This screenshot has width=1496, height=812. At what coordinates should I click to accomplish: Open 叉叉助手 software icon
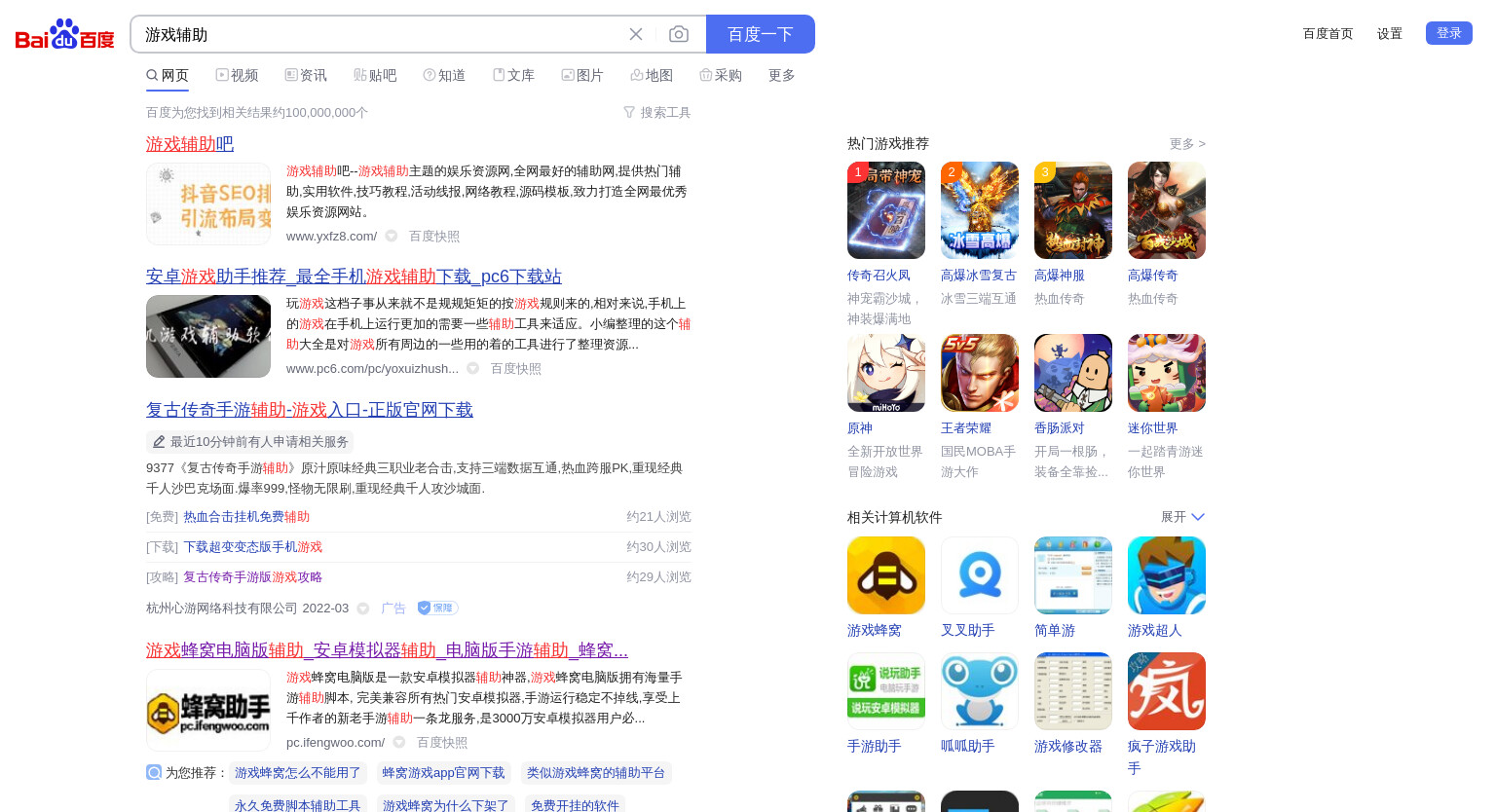(x=980, y=575)
